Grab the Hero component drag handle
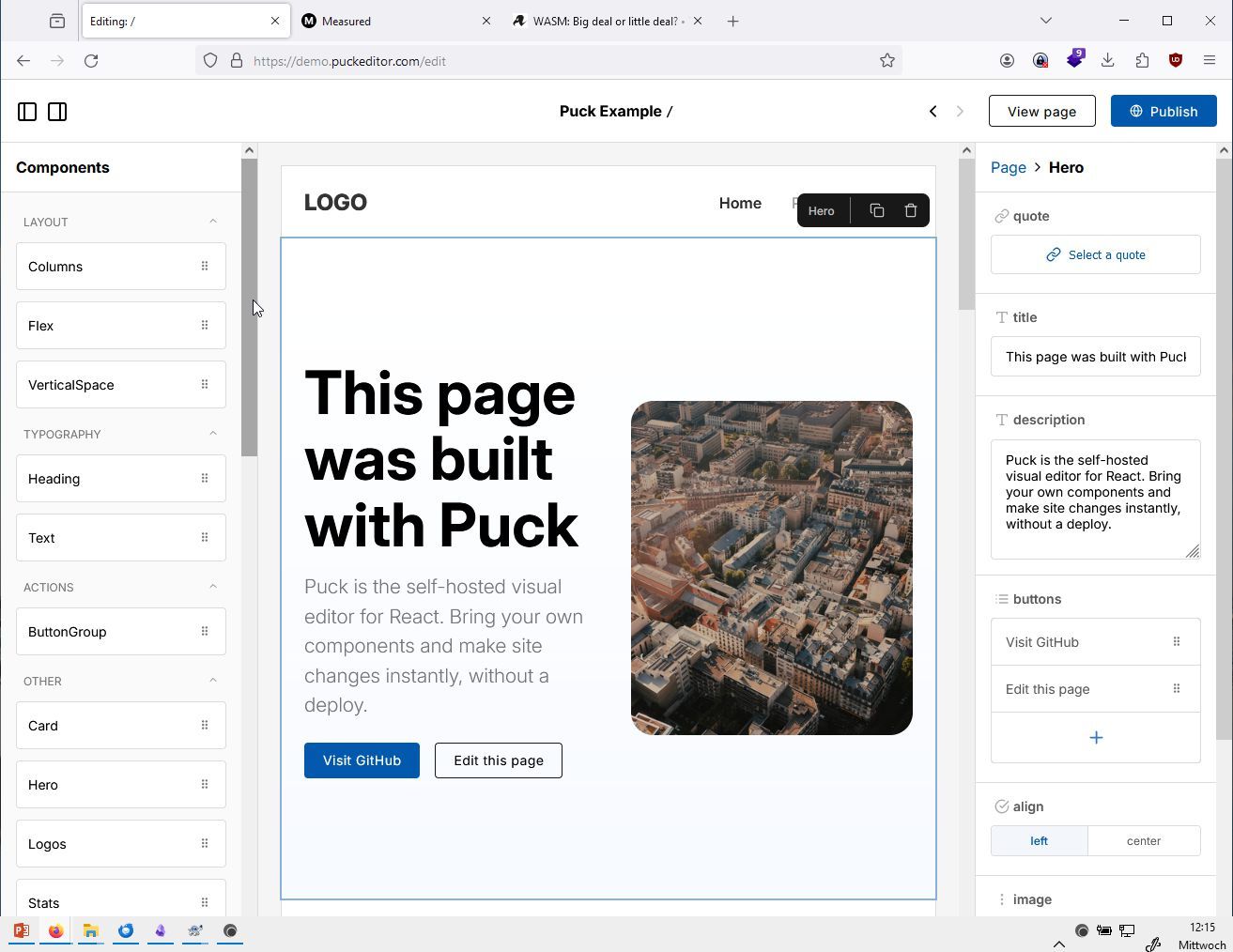Image resolution: width=1233 pixels, height=952 pixels. point(205,784)
